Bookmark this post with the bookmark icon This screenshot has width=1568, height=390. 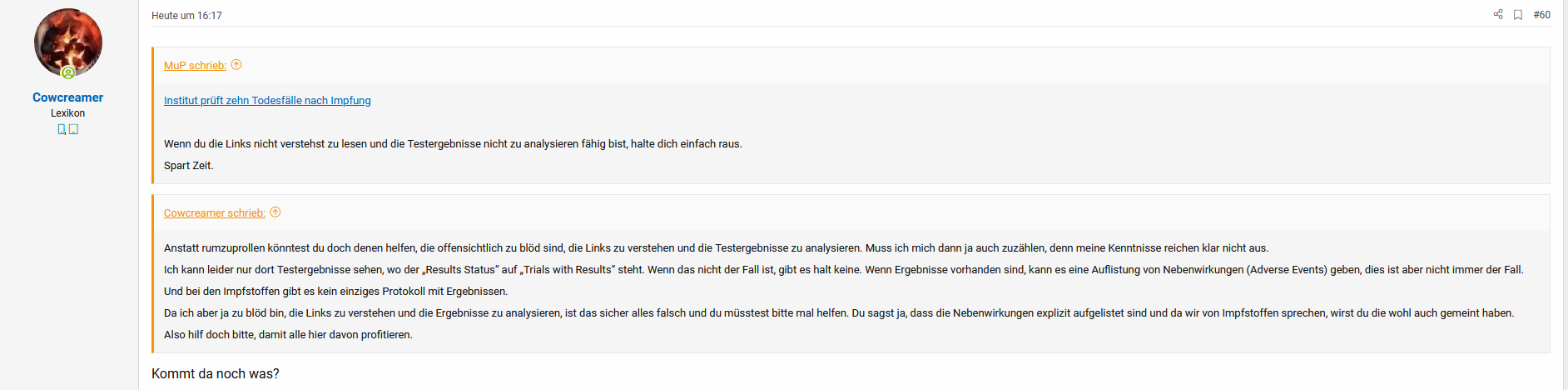coord(1518,15)
